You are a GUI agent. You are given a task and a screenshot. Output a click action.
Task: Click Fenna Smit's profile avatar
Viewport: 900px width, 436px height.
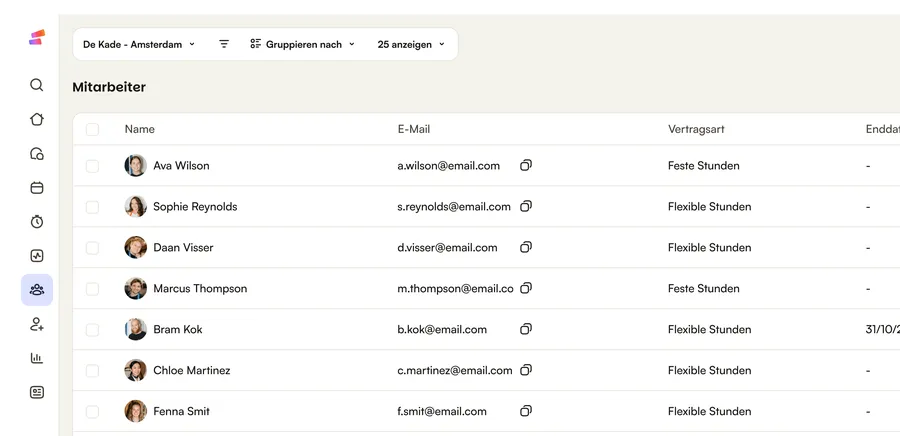pos(135,411)
